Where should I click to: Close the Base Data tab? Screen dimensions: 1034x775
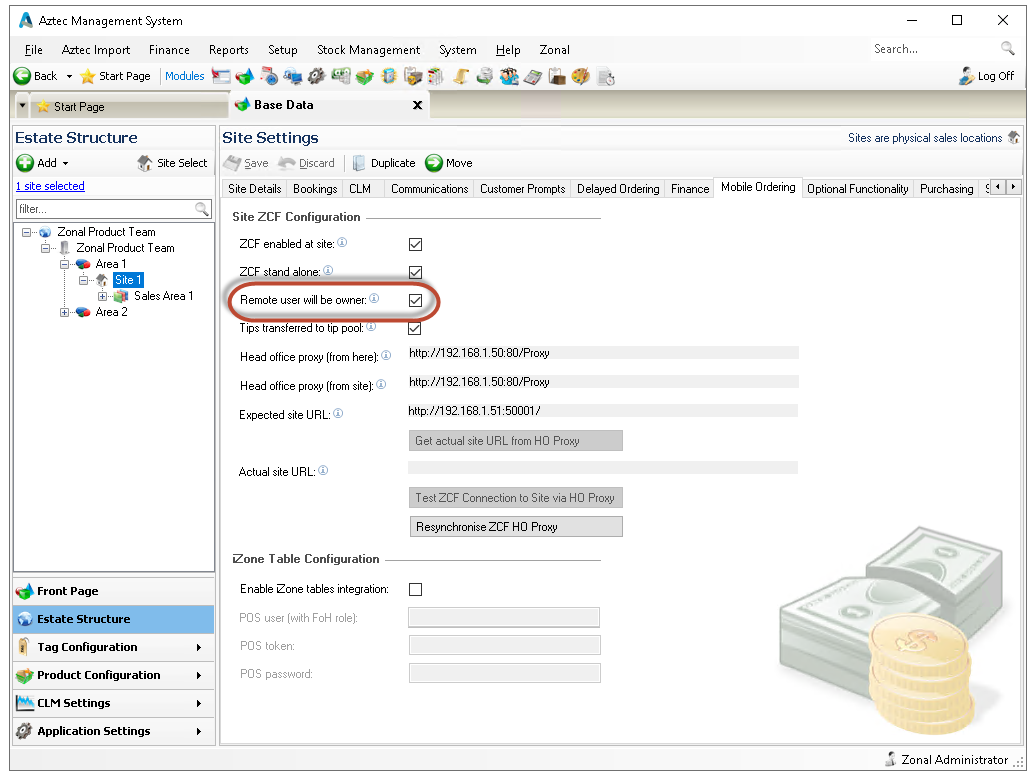tap(417, 106)
